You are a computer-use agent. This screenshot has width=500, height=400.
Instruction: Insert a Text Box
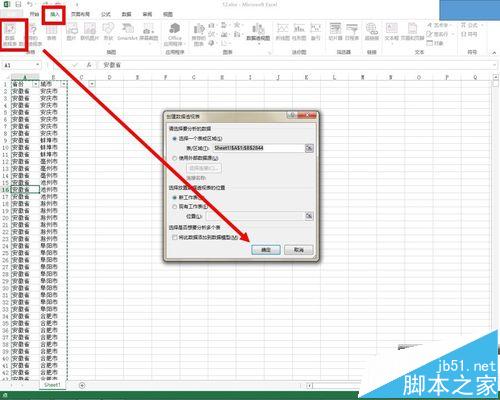point(392,33)
